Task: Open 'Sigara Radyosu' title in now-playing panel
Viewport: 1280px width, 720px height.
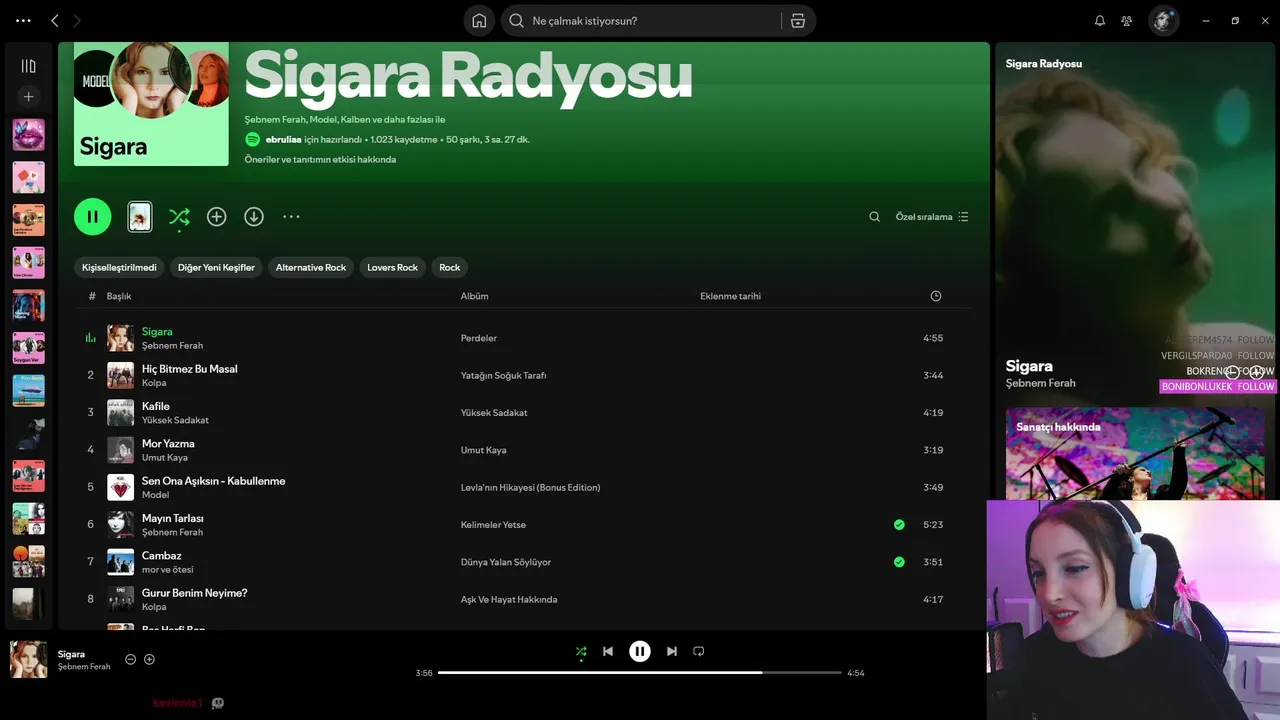Action: click(x=1044, y=63)
